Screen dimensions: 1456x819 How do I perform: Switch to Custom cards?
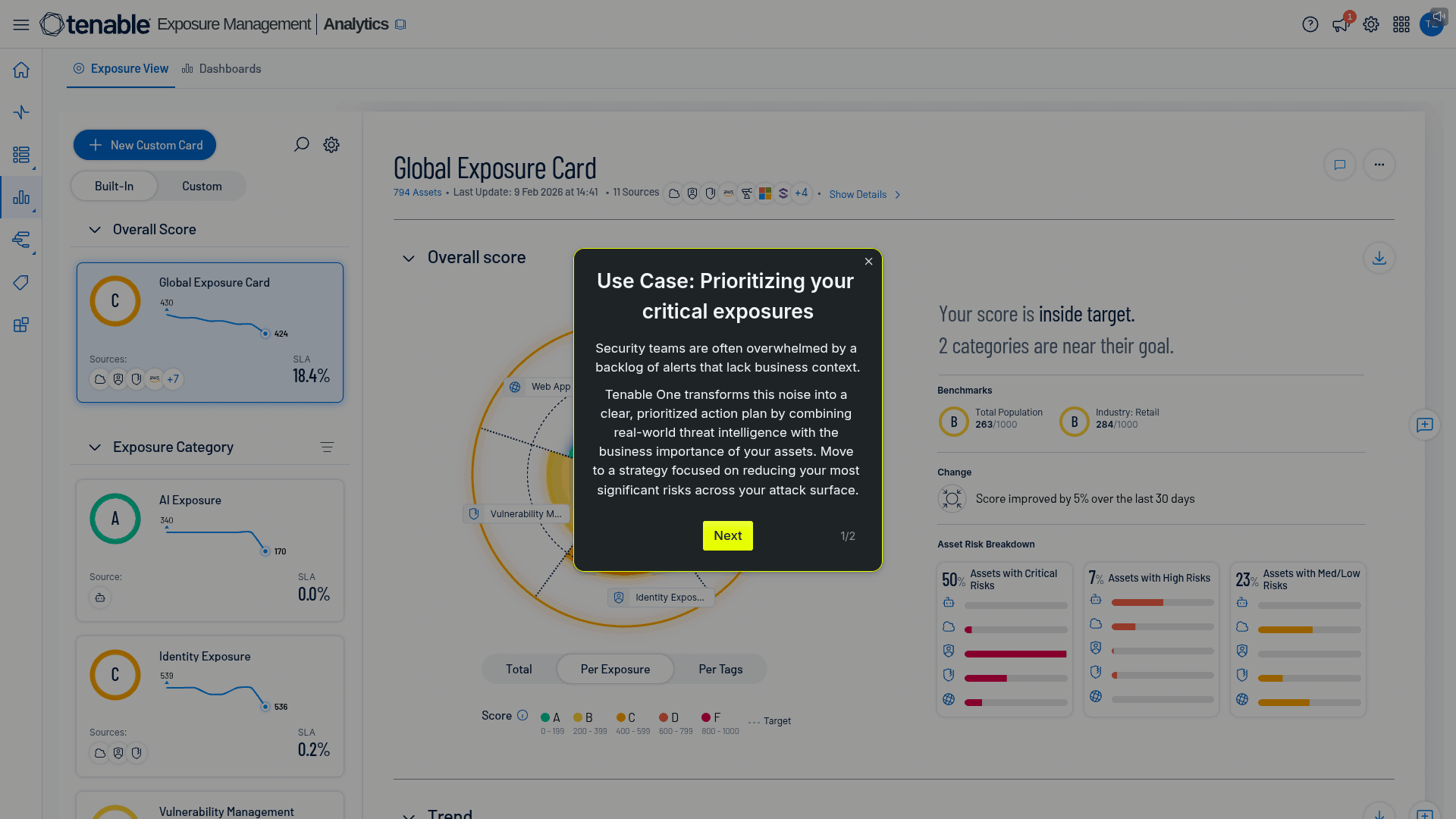click(202, 186)
